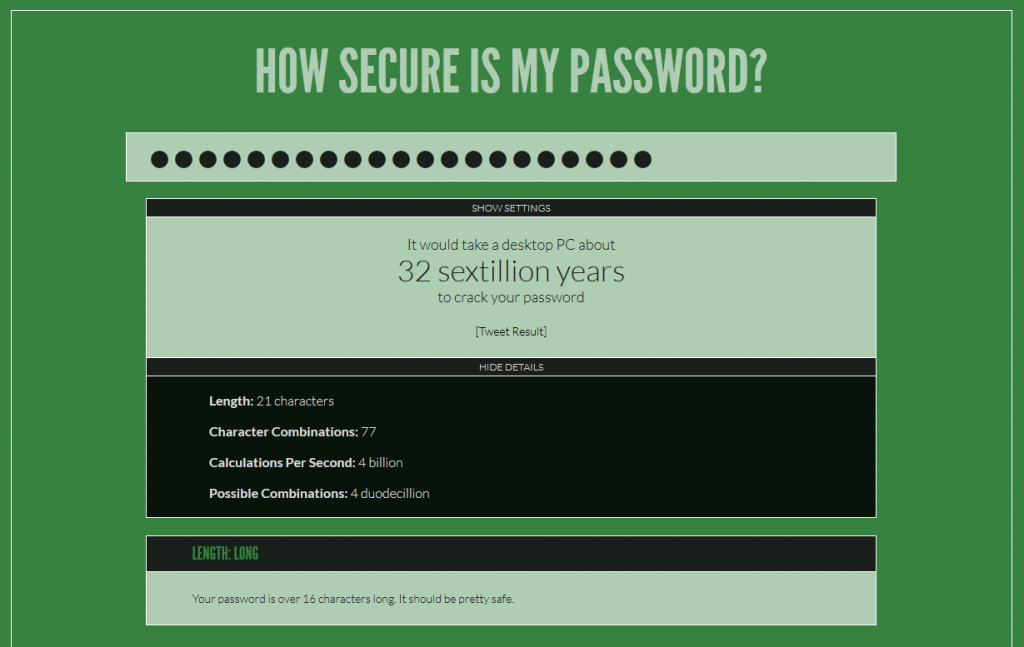Click the "to crack your password" line

[x=511, y=297]
